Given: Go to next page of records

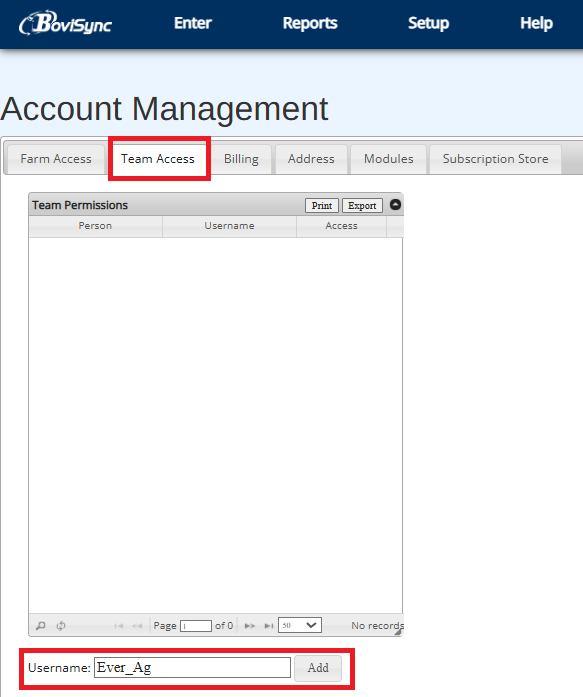Looking at the screenshot, I should tap(250, 626).
